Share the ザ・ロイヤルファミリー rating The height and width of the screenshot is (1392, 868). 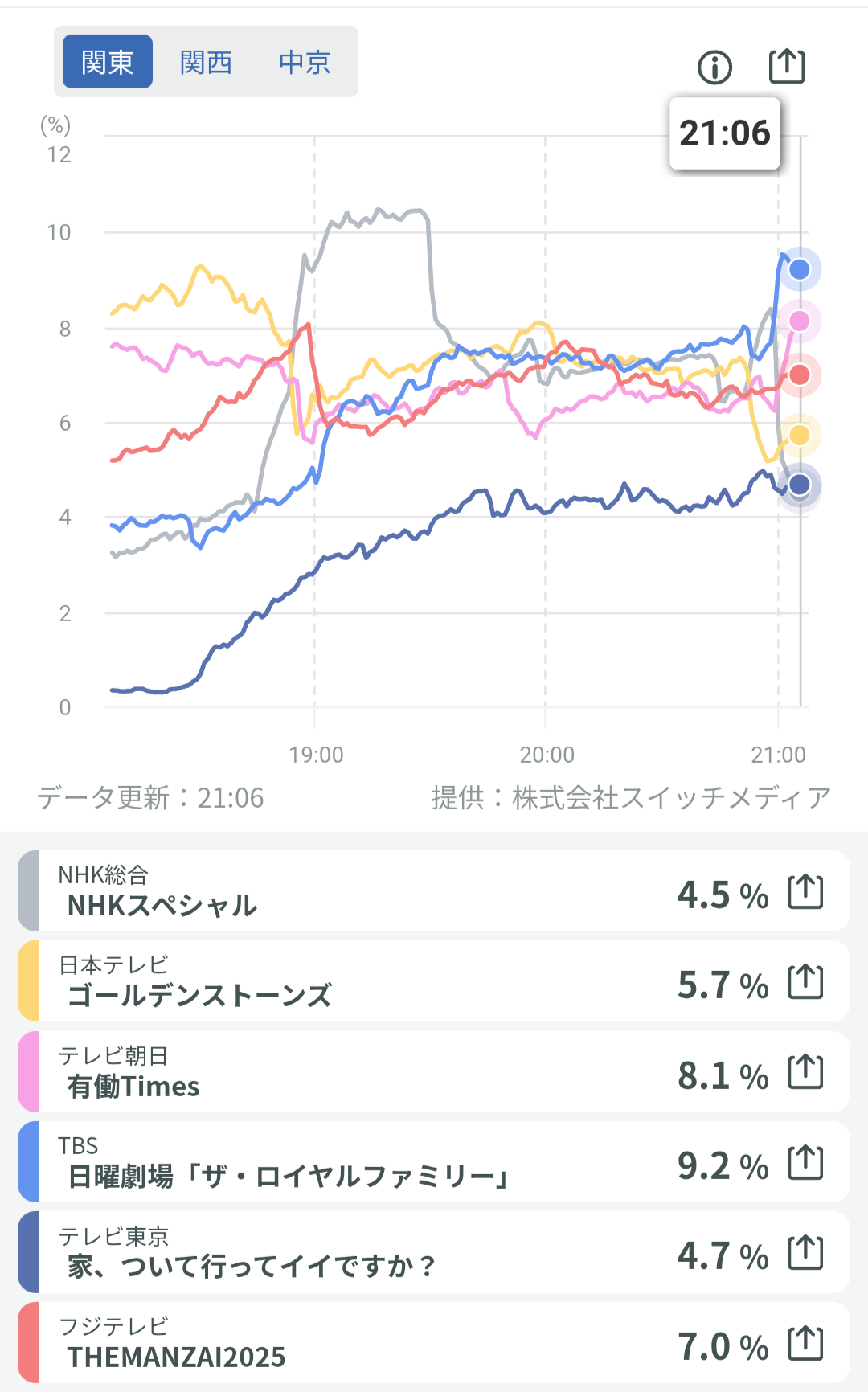[x=805, y=1163]
